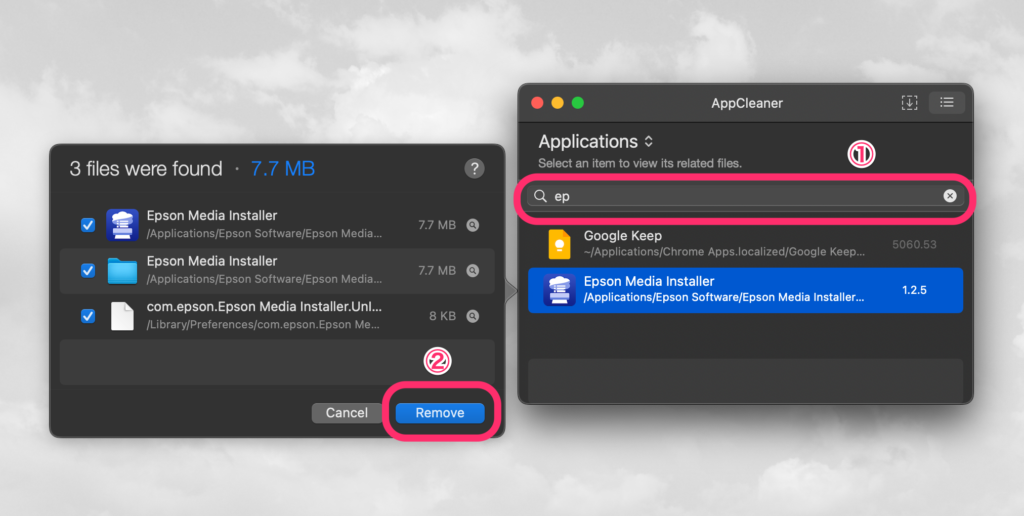Click the search magnifier icon in the field

pyautogui.click(x=540, y=196)
